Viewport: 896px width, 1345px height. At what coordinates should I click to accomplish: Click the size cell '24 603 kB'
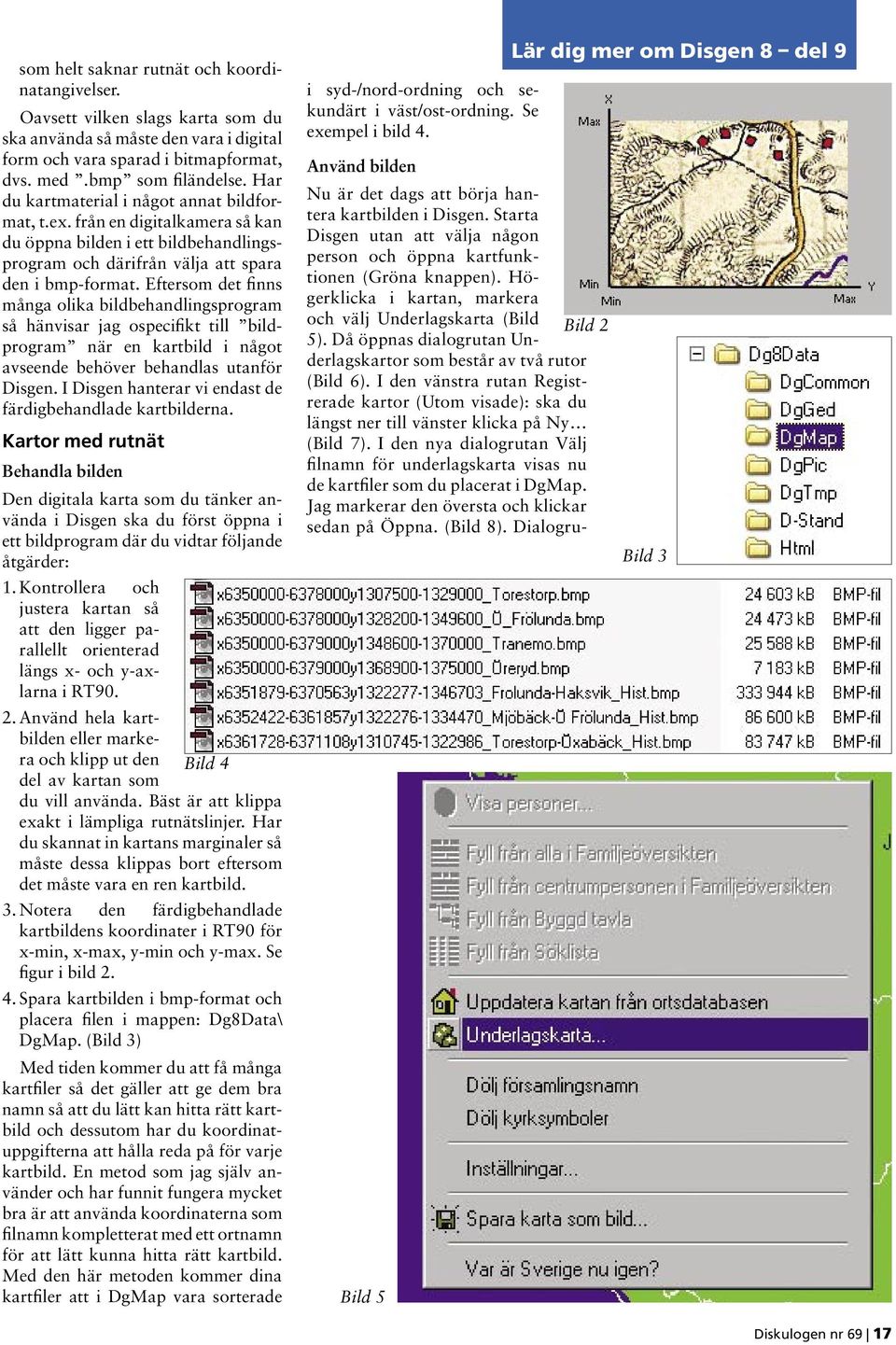click(779, 594)
